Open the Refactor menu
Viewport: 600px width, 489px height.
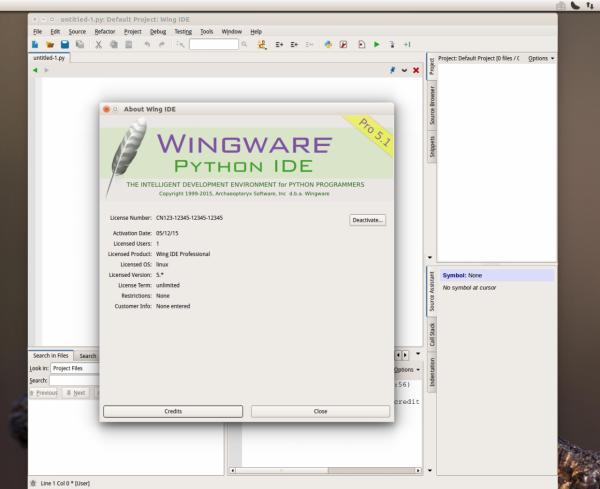click(x=105, y=32)
